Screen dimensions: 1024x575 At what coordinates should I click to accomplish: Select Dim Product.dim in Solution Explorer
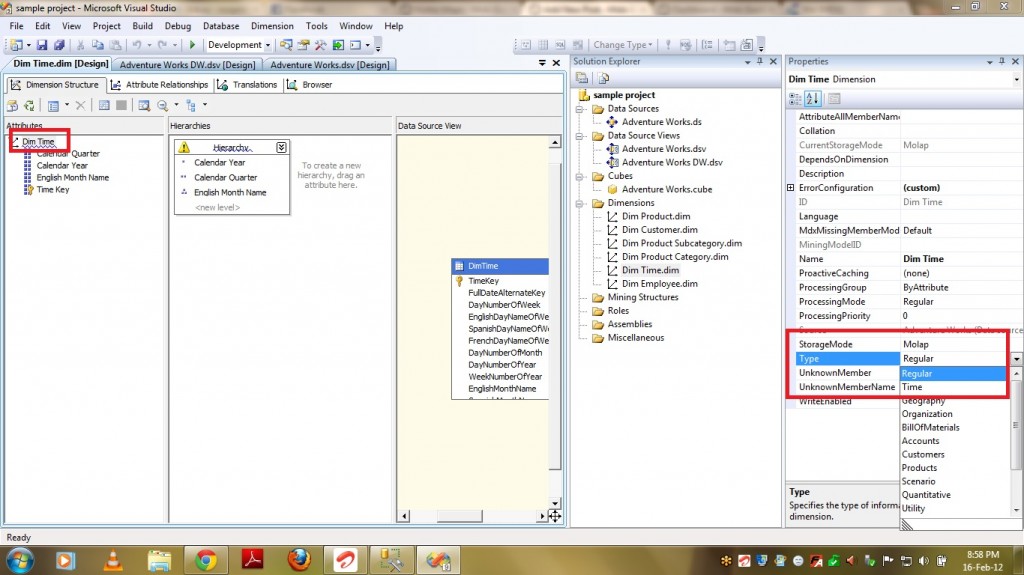[656, 216]
